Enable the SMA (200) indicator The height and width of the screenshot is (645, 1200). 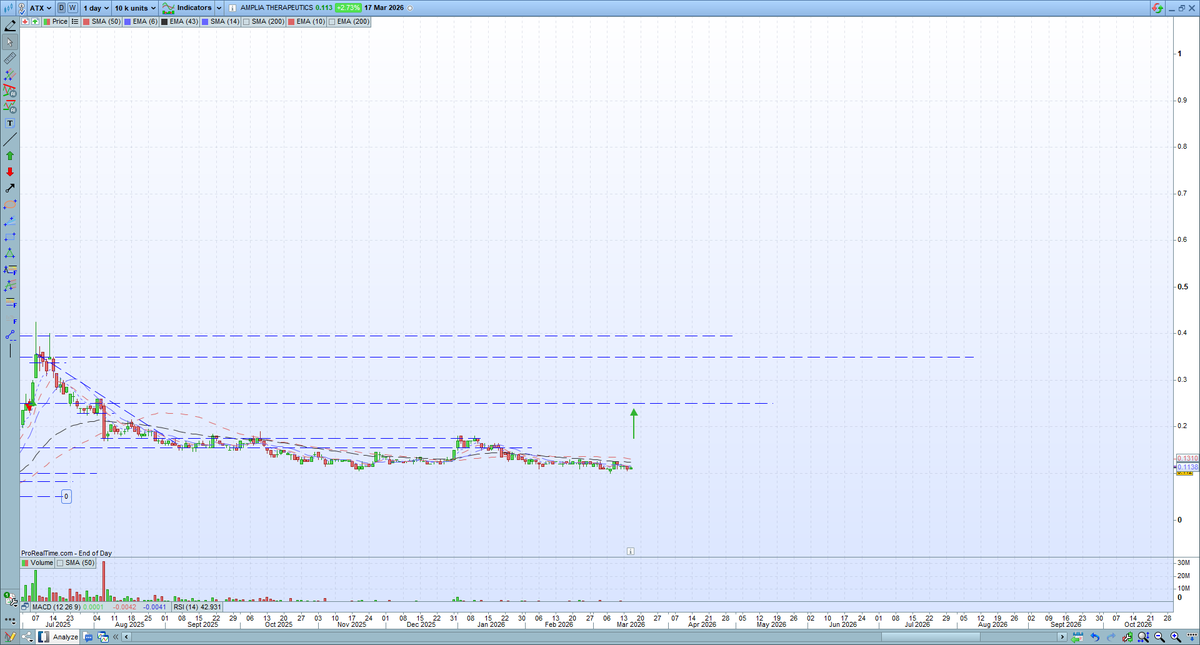[x=263, y=21]
